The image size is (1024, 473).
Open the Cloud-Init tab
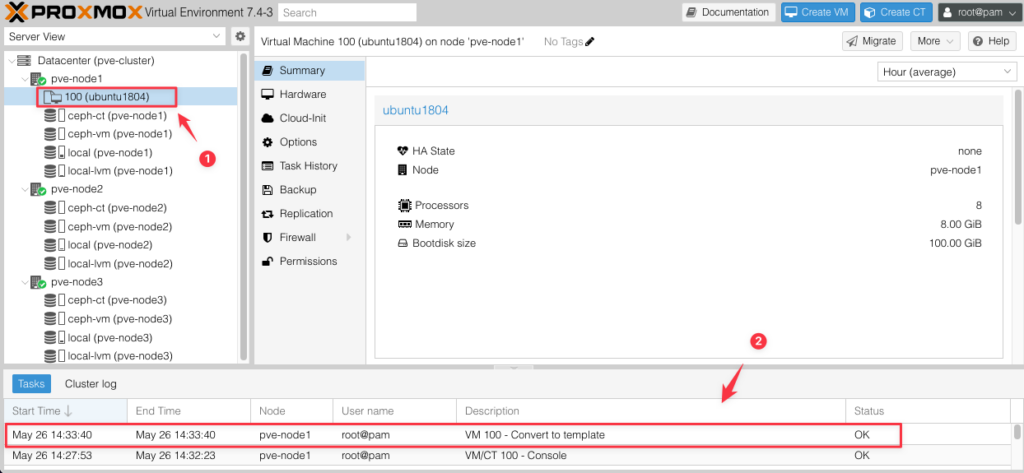pyautogui.click(x=310, y=118)
